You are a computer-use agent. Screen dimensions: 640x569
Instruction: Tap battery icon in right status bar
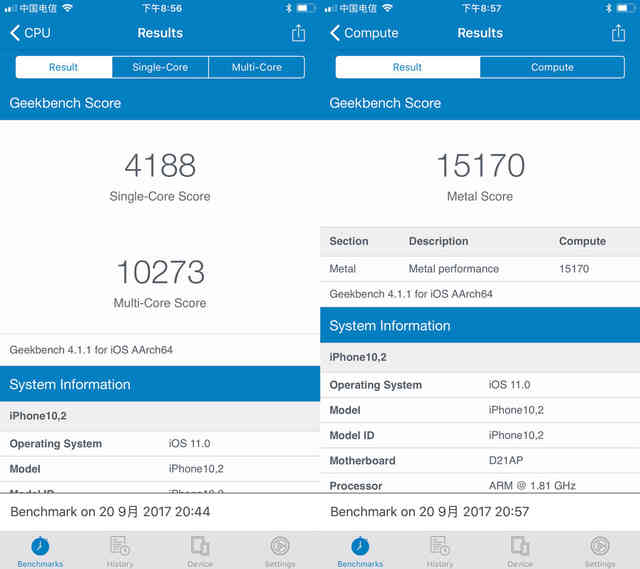pos(627,8)
